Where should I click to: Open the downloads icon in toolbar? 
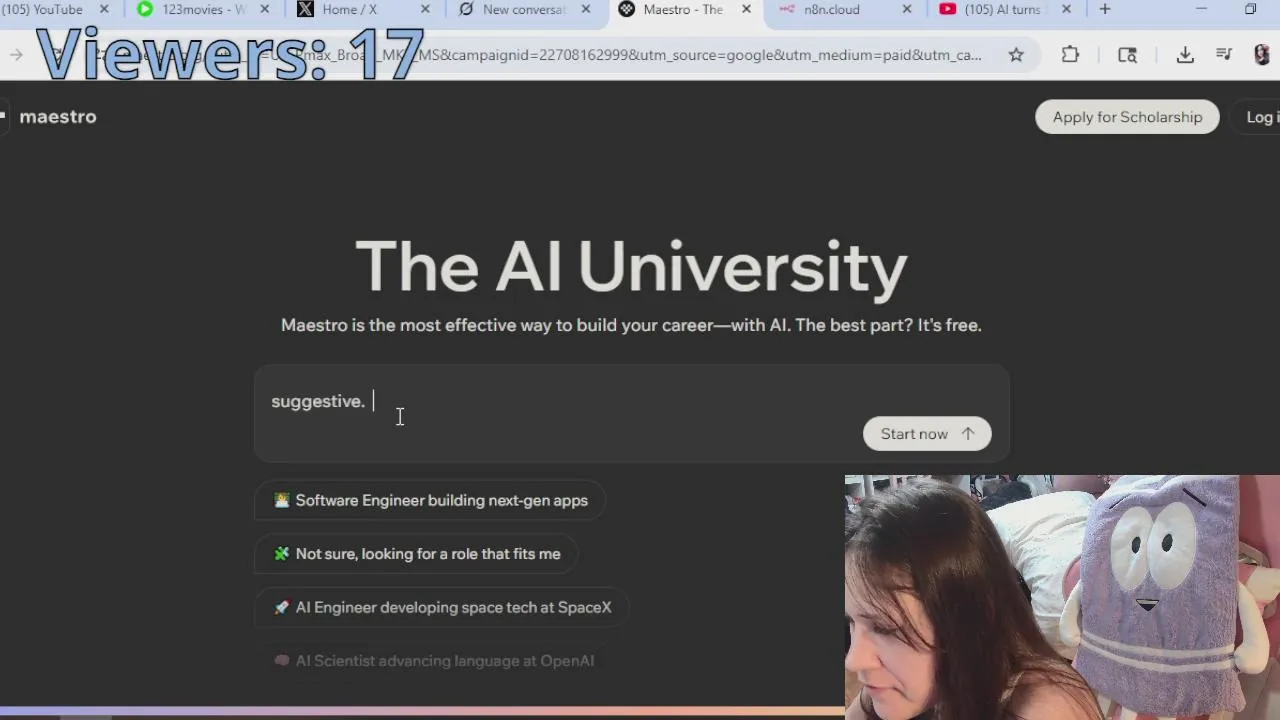[1185, 55]
